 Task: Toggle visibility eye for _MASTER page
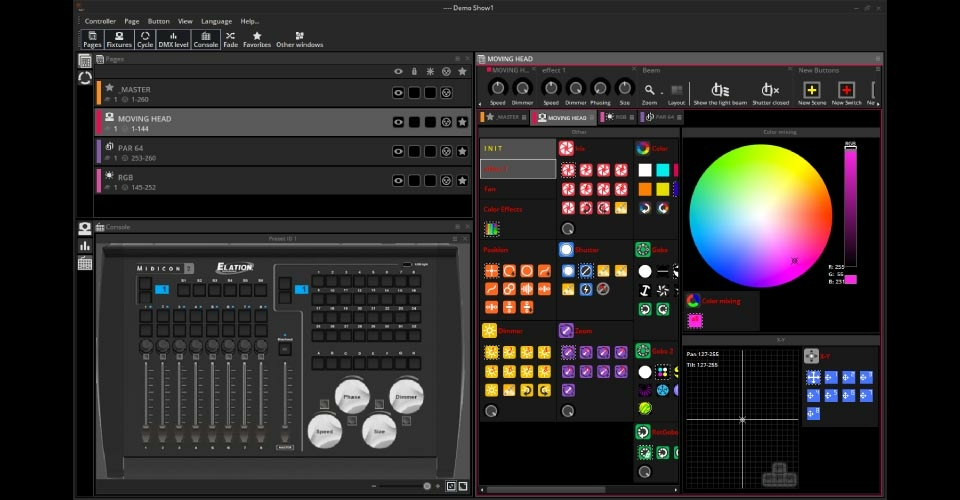coord(398,93)
